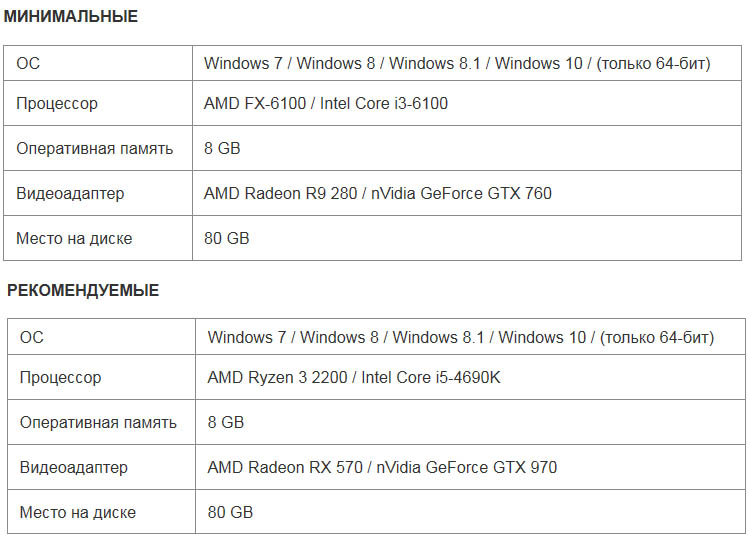
Task: Select the recommended Windows versions cell
Action: point(470,337)
